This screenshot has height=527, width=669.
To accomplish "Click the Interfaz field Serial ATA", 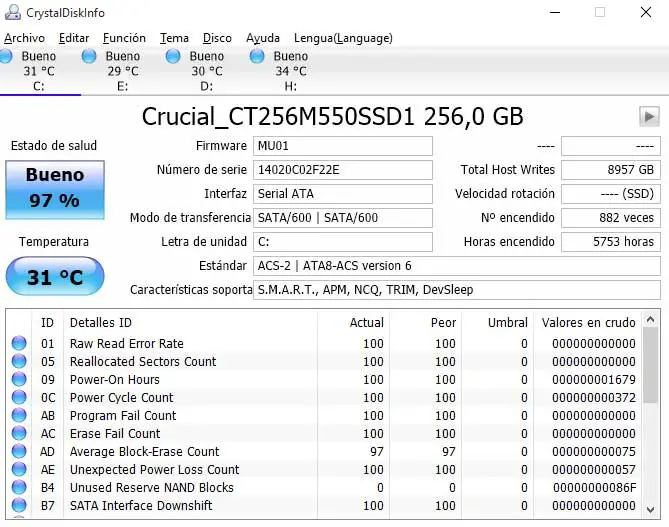I will click(x=343, y=194).
